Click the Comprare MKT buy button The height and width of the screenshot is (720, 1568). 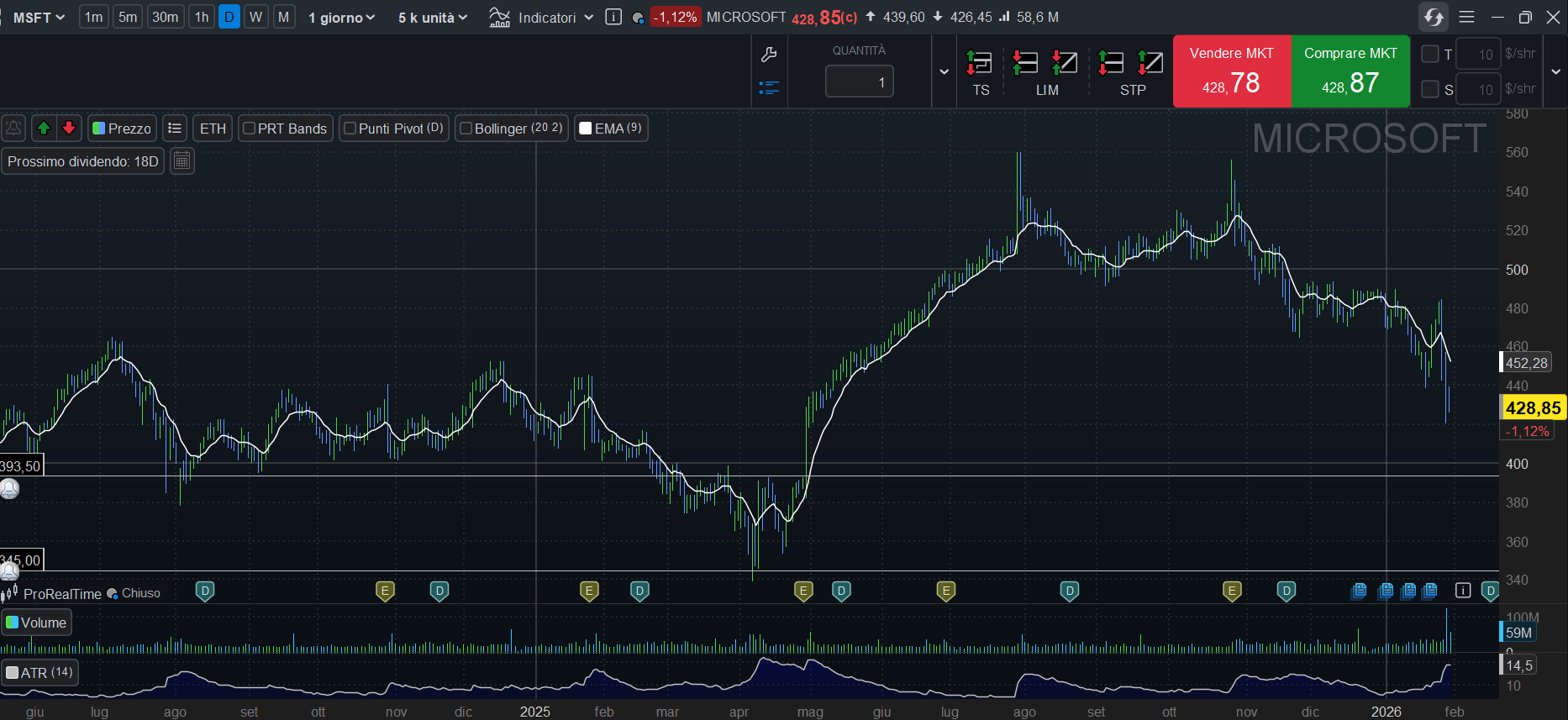(1350, 71)
